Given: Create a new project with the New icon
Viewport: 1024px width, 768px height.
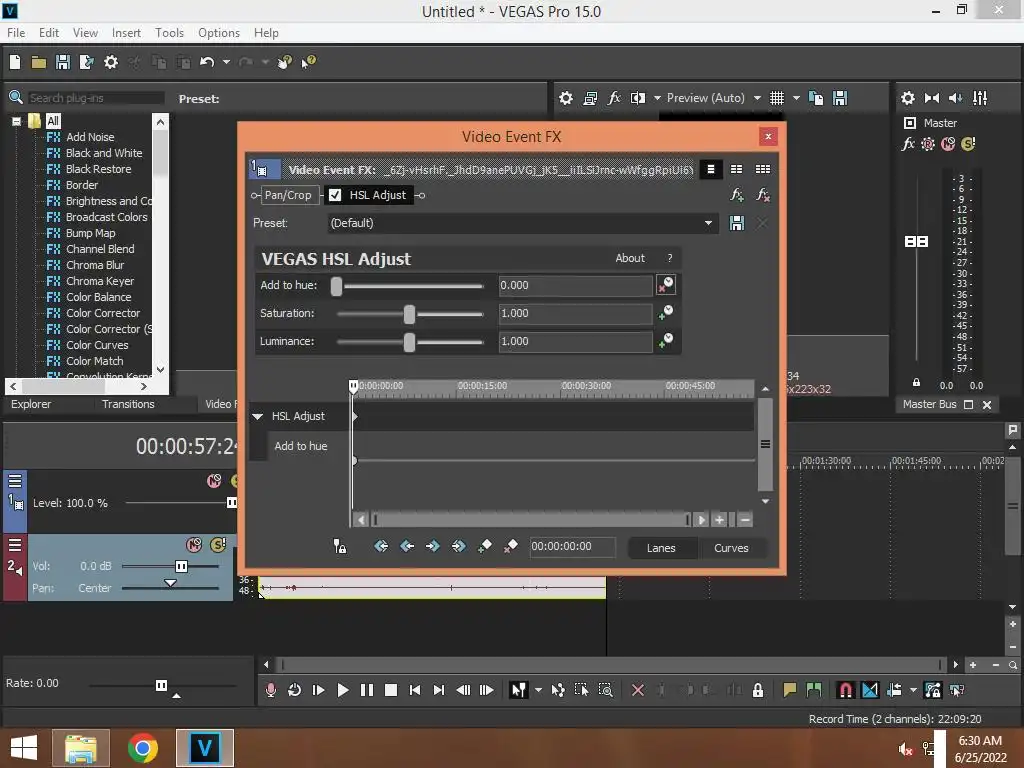Looking at the screenshot, I should 15,62.
